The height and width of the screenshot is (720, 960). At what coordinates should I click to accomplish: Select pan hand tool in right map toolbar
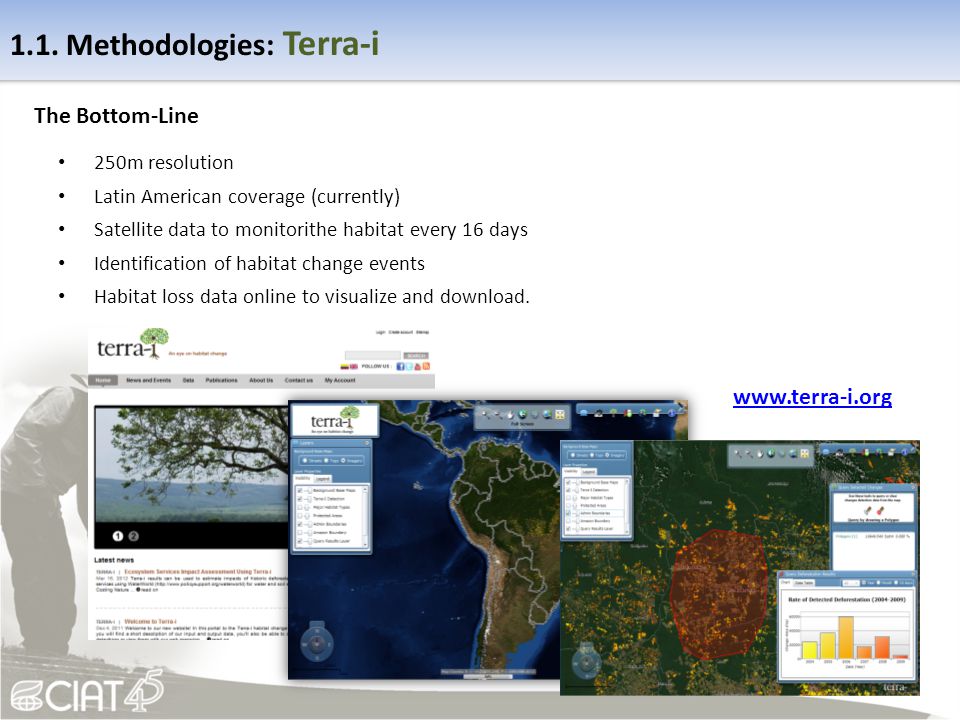(x=760, y=454)
